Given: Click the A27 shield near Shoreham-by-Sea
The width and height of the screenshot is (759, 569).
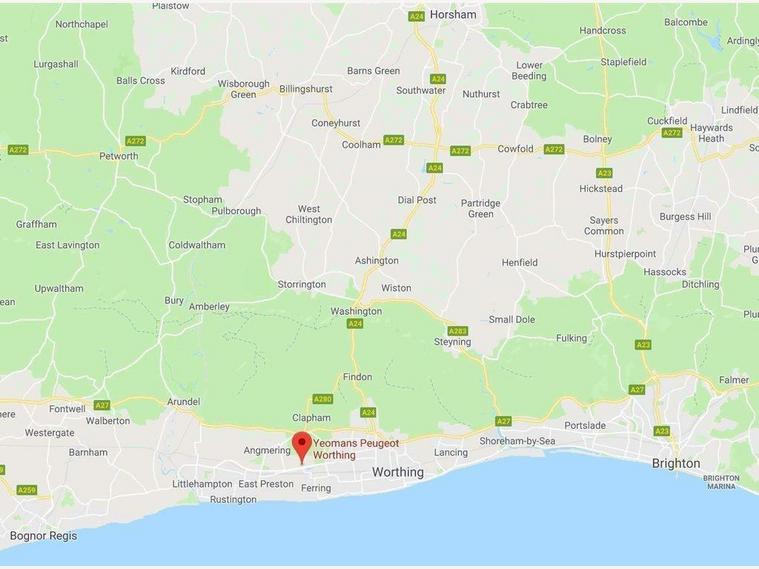Looking at the screenshot, I should pos(503,421).
